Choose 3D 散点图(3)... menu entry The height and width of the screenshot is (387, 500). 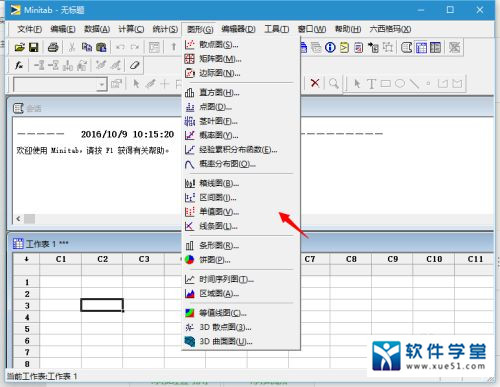(241, 327)
